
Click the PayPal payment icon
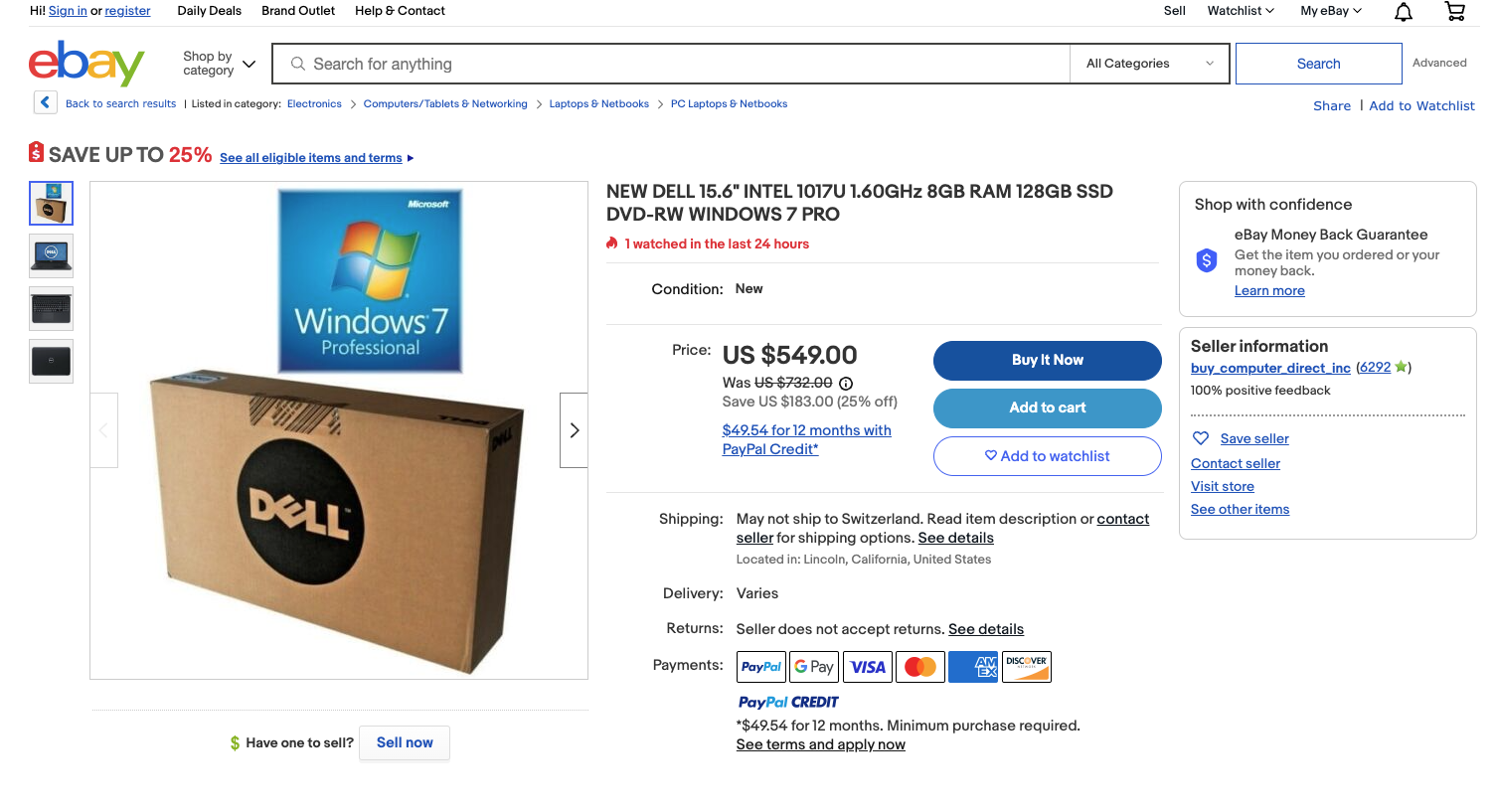pos(761,667)
